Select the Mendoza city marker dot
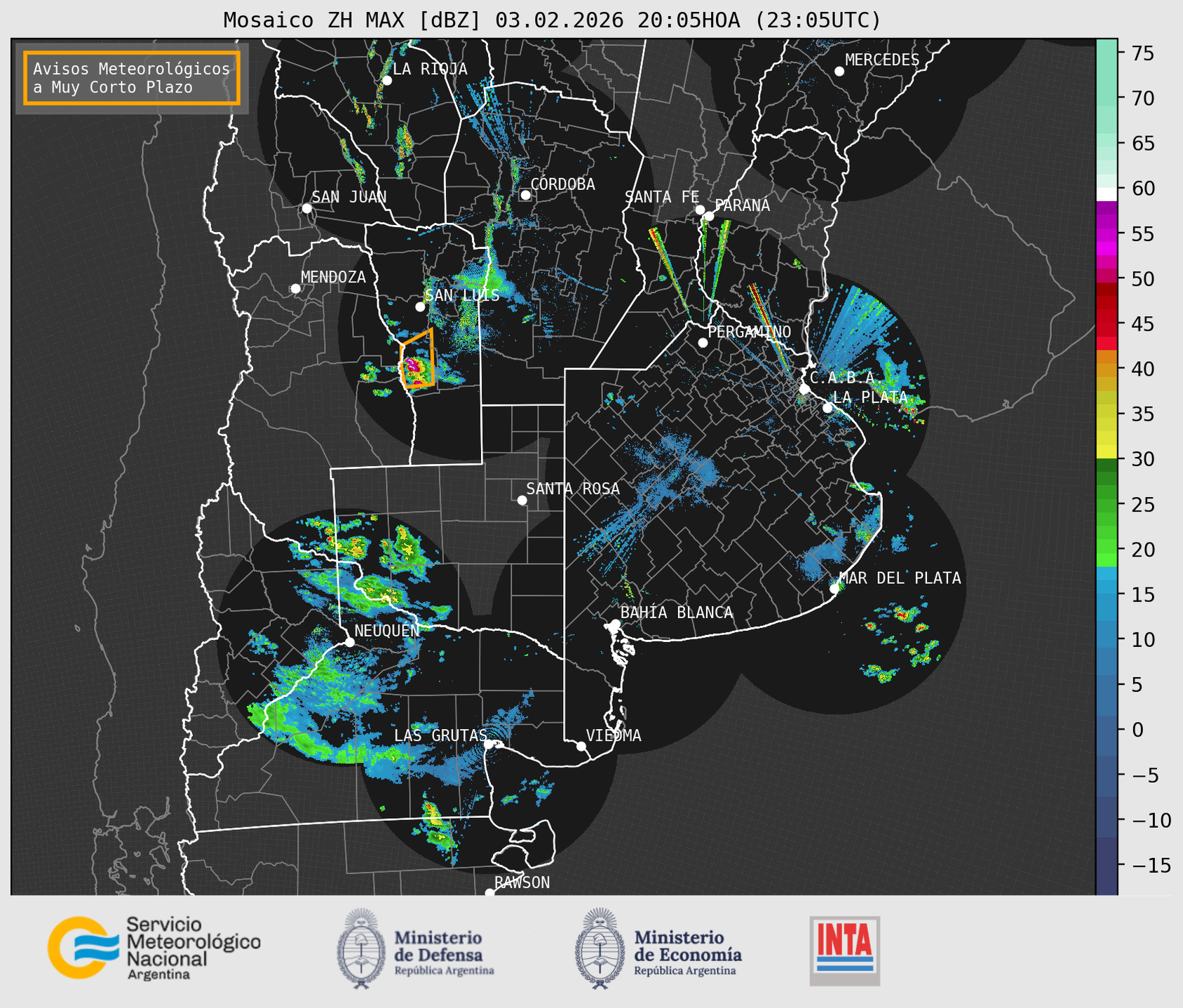 [x=295, y=289]
